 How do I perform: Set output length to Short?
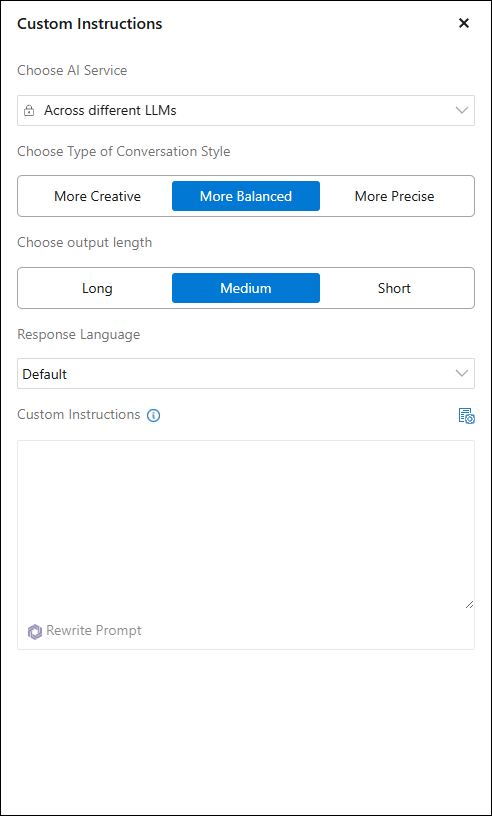[394, 288]
